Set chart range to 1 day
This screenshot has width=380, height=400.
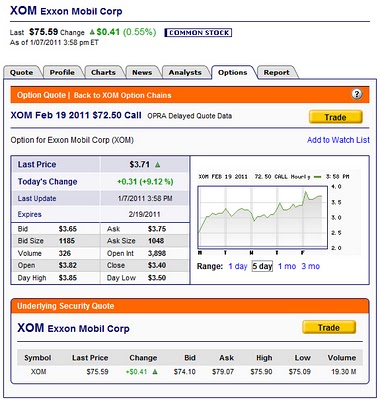[238, 266]
